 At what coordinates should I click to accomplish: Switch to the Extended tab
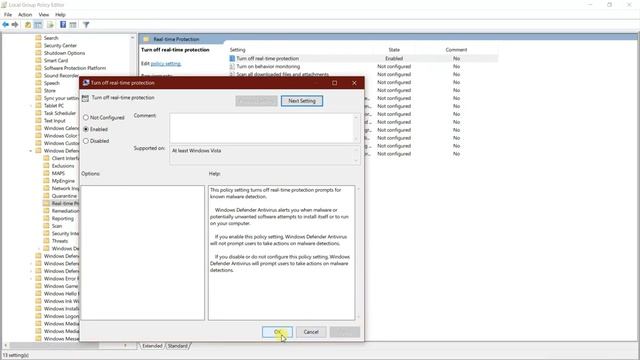(x=152, y=346)
